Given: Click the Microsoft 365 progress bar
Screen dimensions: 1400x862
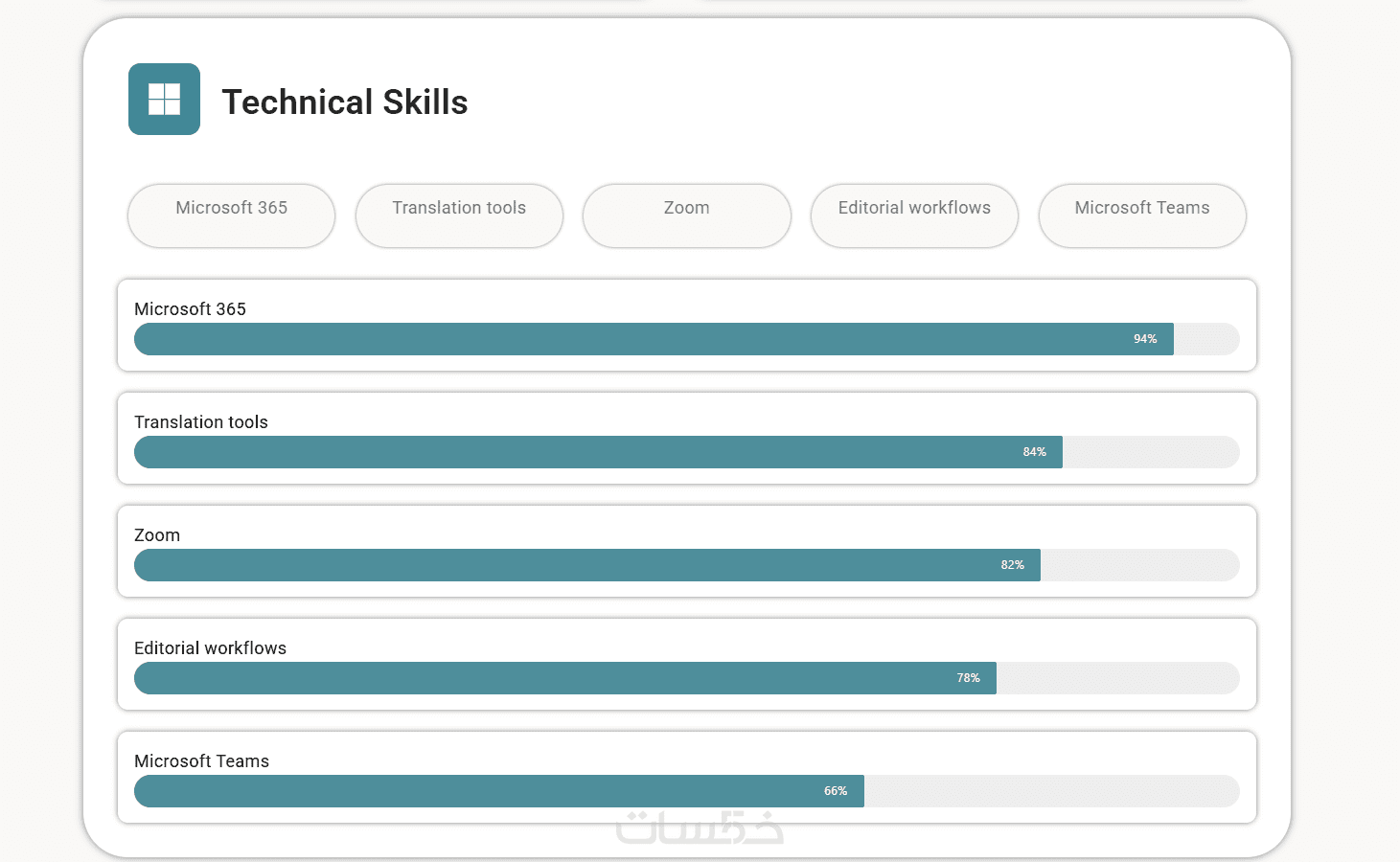Looking at the screenshot, I should (x=687, y=339).
